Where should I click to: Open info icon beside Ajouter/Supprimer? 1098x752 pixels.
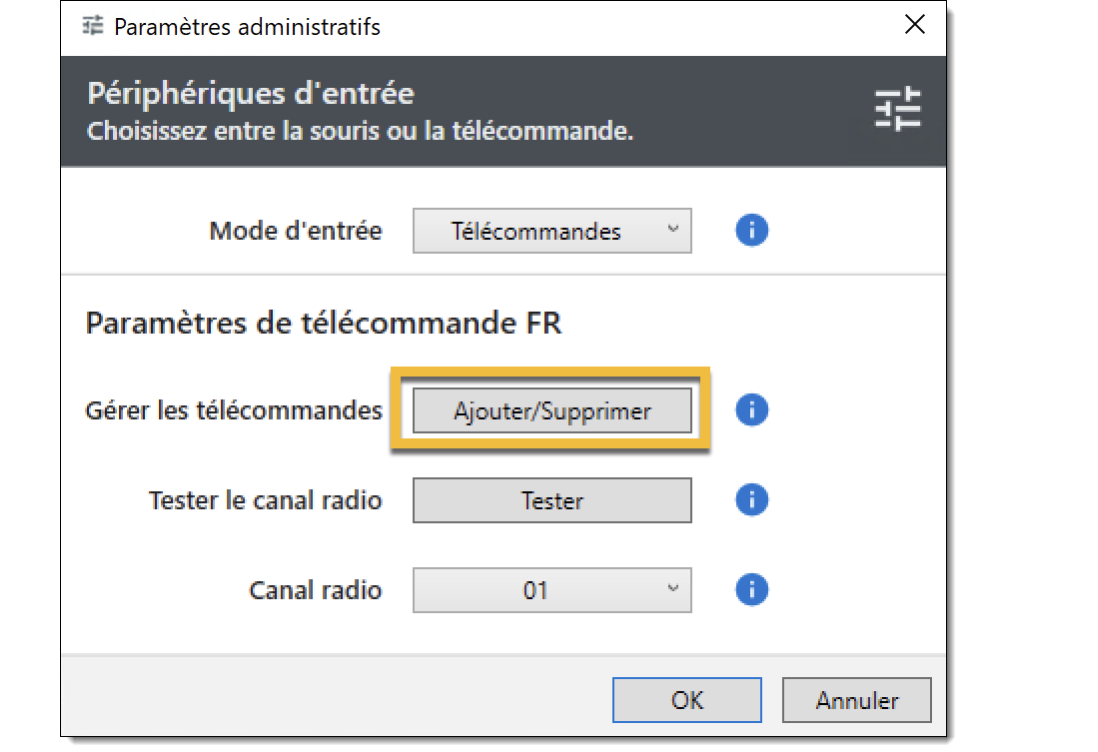752,410
